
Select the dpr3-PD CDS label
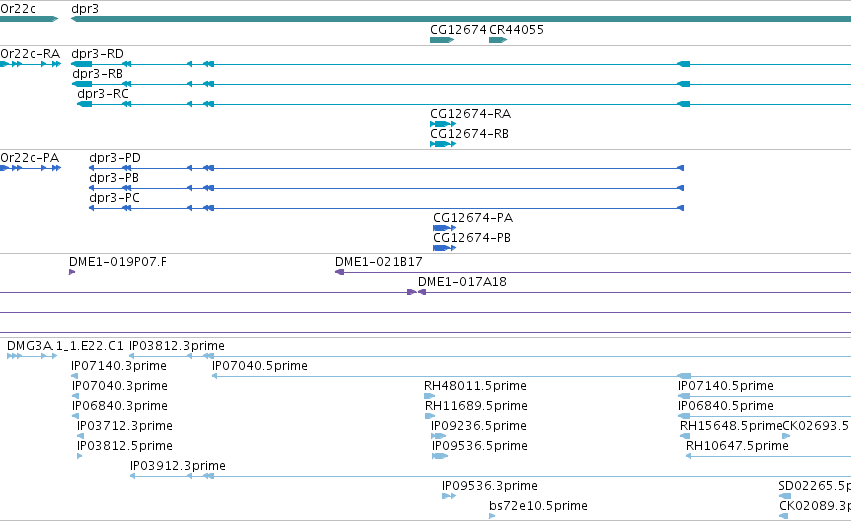click(x=115, y=158)
